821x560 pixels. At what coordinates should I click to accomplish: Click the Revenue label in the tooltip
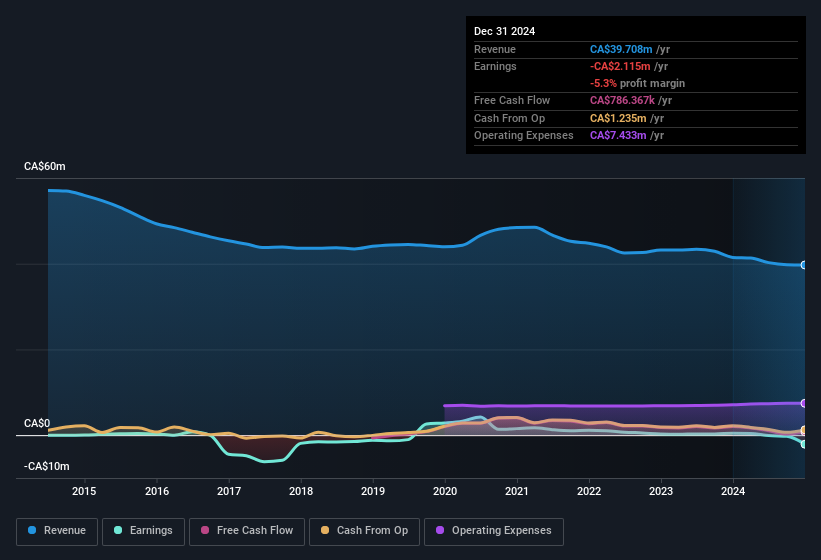pyautogui.click(x=495, y=49)
